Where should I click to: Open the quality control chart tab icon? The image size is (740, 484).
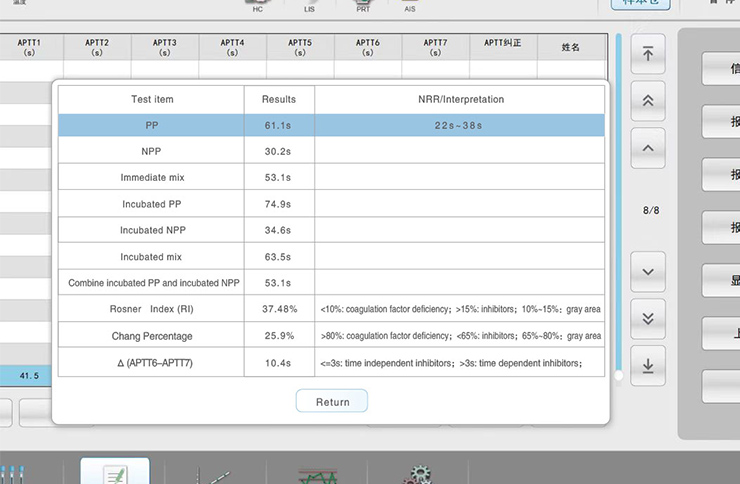(318, 476)
